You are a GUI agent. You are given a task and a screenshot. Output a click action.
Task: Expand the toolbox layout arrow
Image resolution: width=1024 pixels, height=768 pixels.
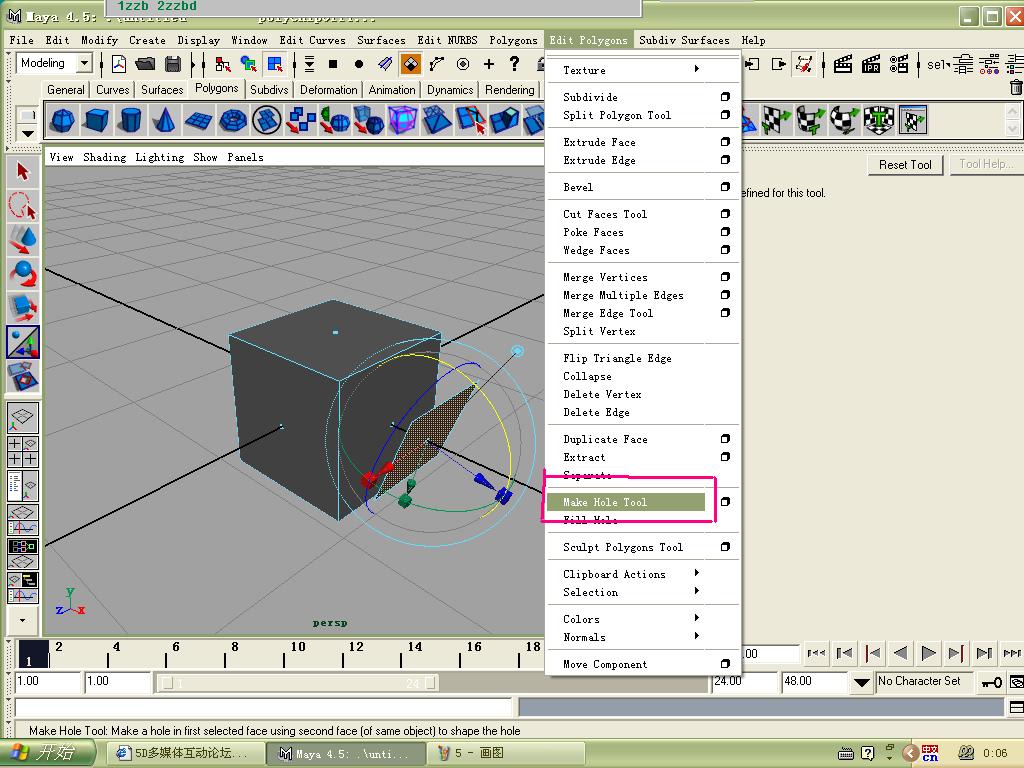point(23,620)
